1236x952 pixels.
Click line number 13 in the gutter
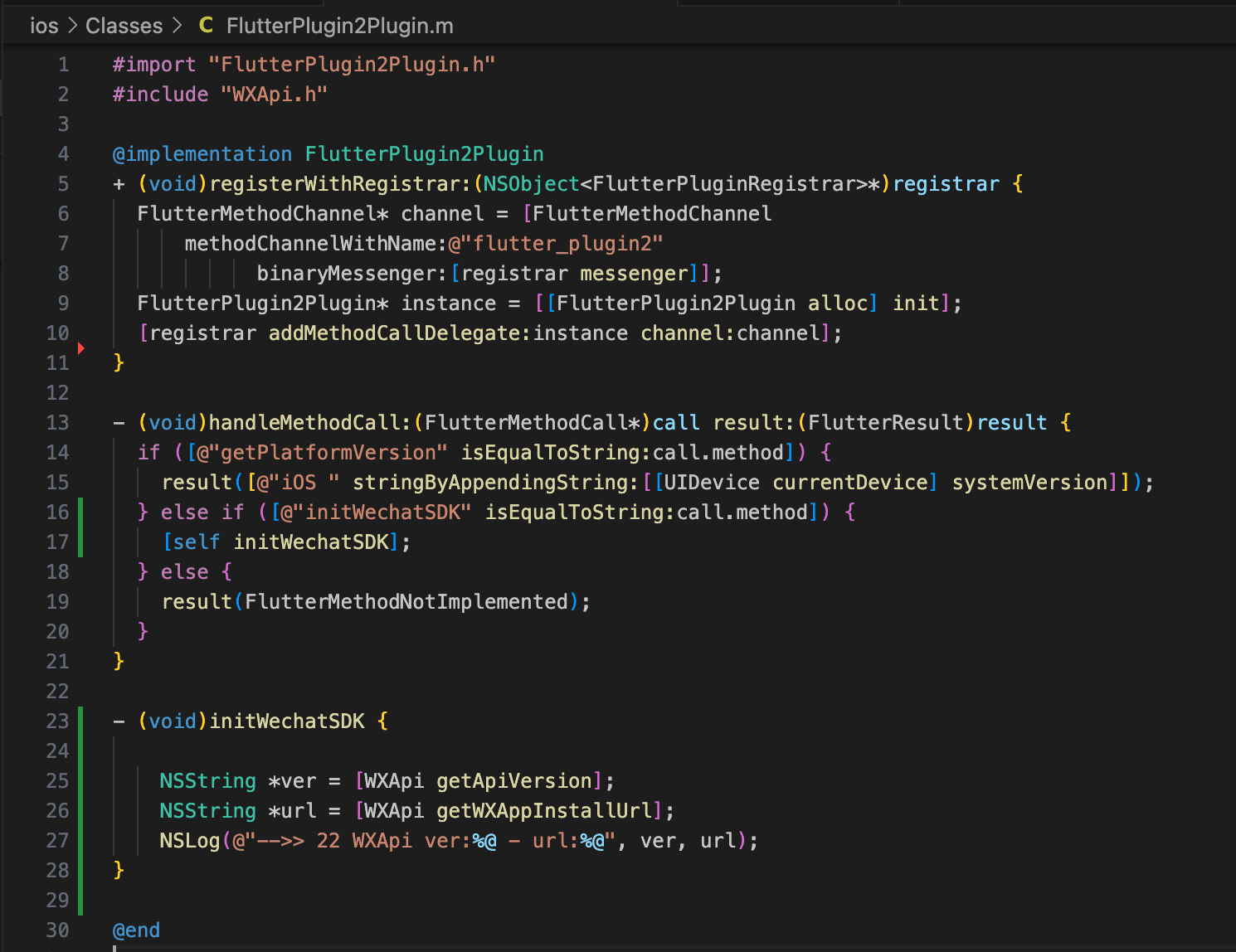tap(58, 422)
